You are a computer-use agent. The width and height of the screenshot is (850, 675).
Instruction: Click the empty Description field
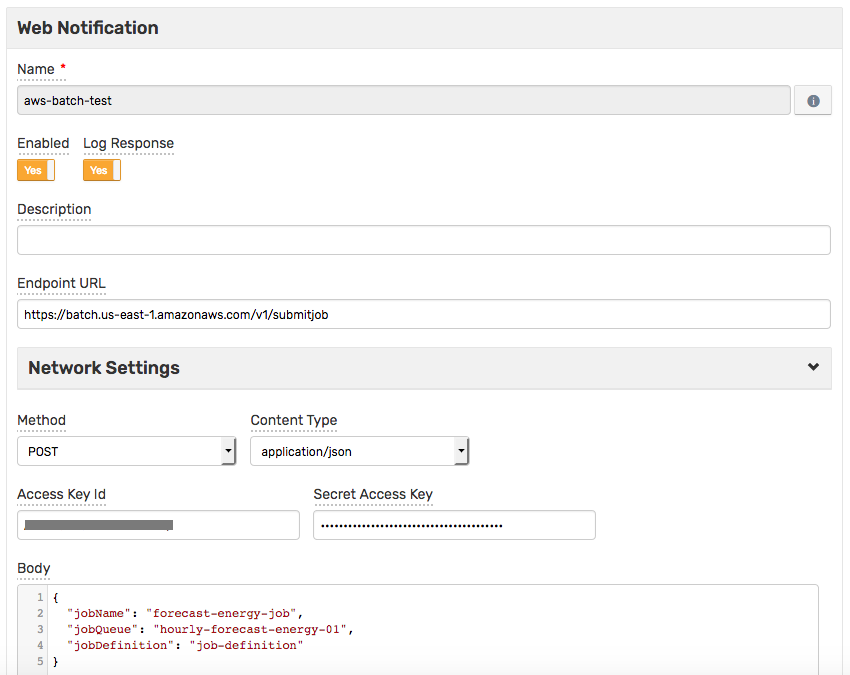pyautogui.click(x=423, y=240)
